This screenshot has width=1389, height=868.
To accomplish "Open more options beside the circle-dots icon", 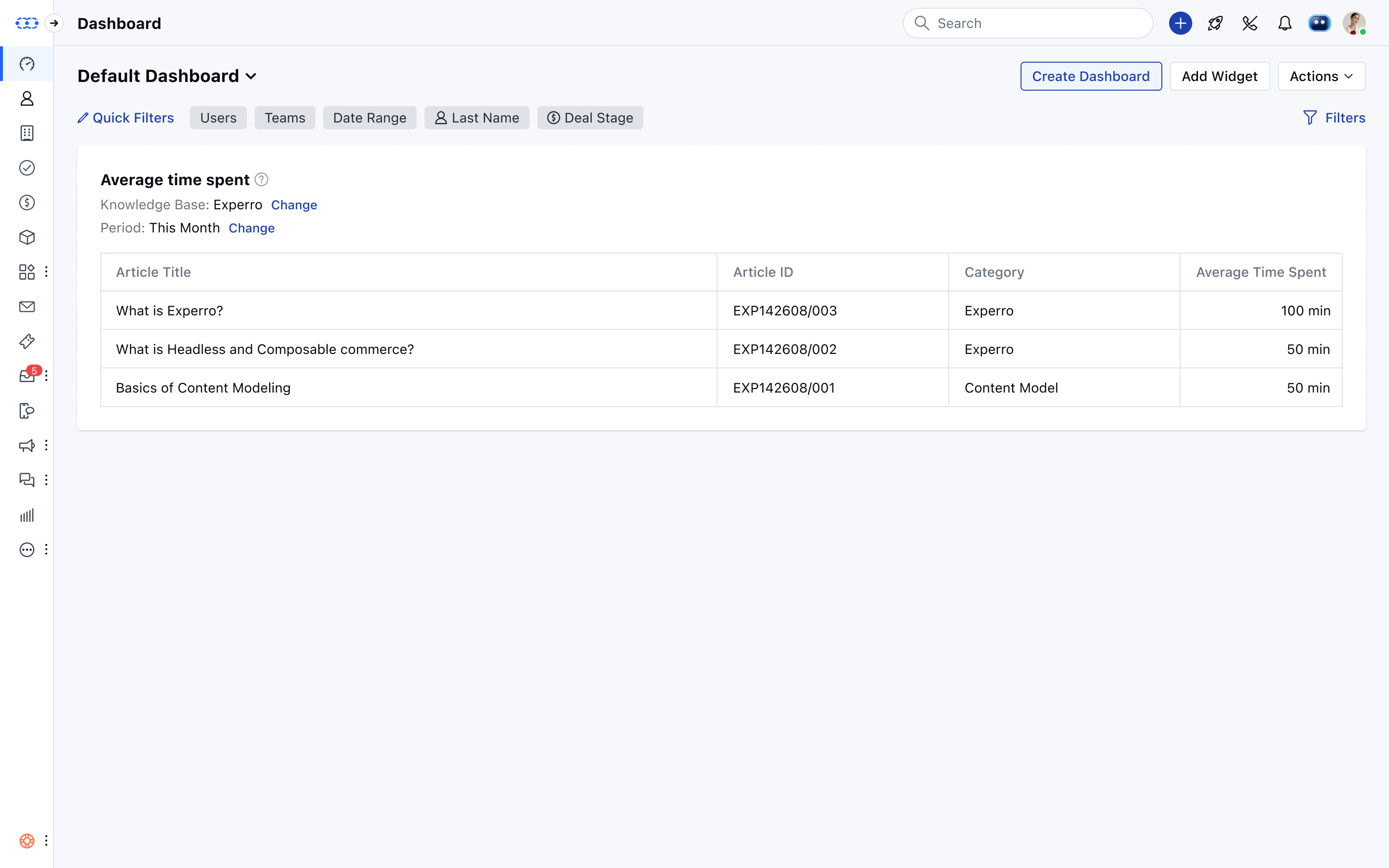I will coord(46,549).
